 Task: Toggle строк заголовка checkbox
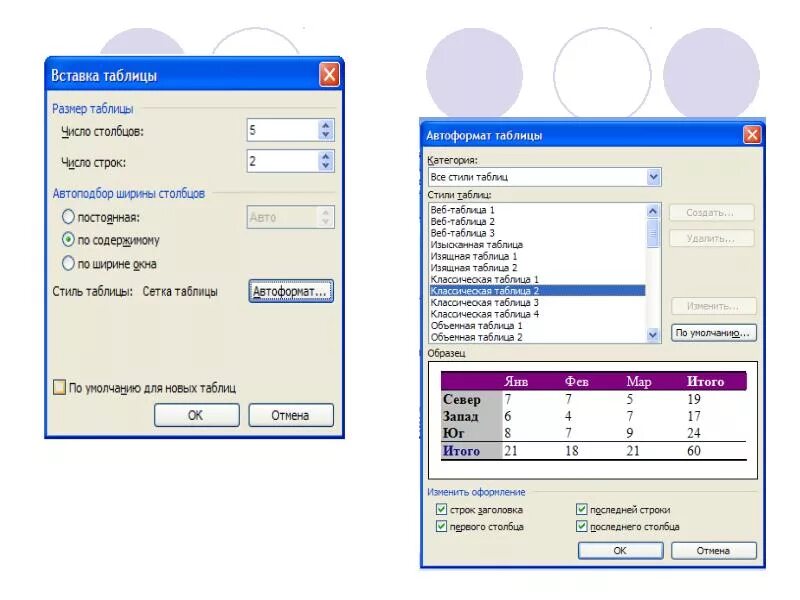coord(441,509)
